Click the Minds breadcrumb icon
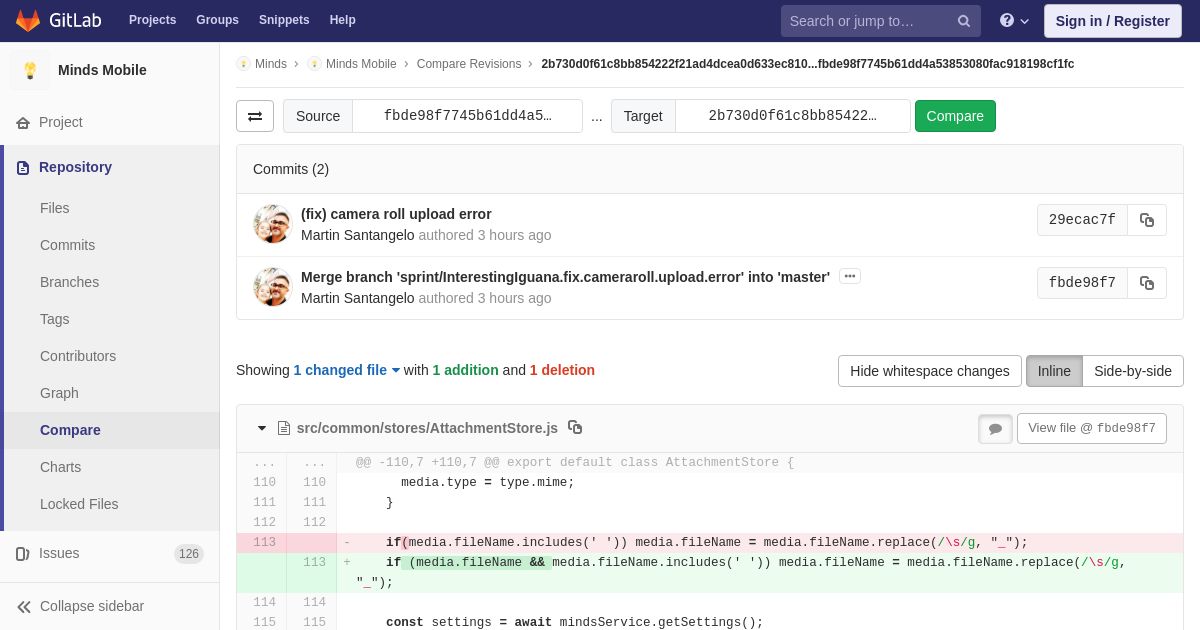The height and width of the screenshot is (630, 1200). click(243, 64)
